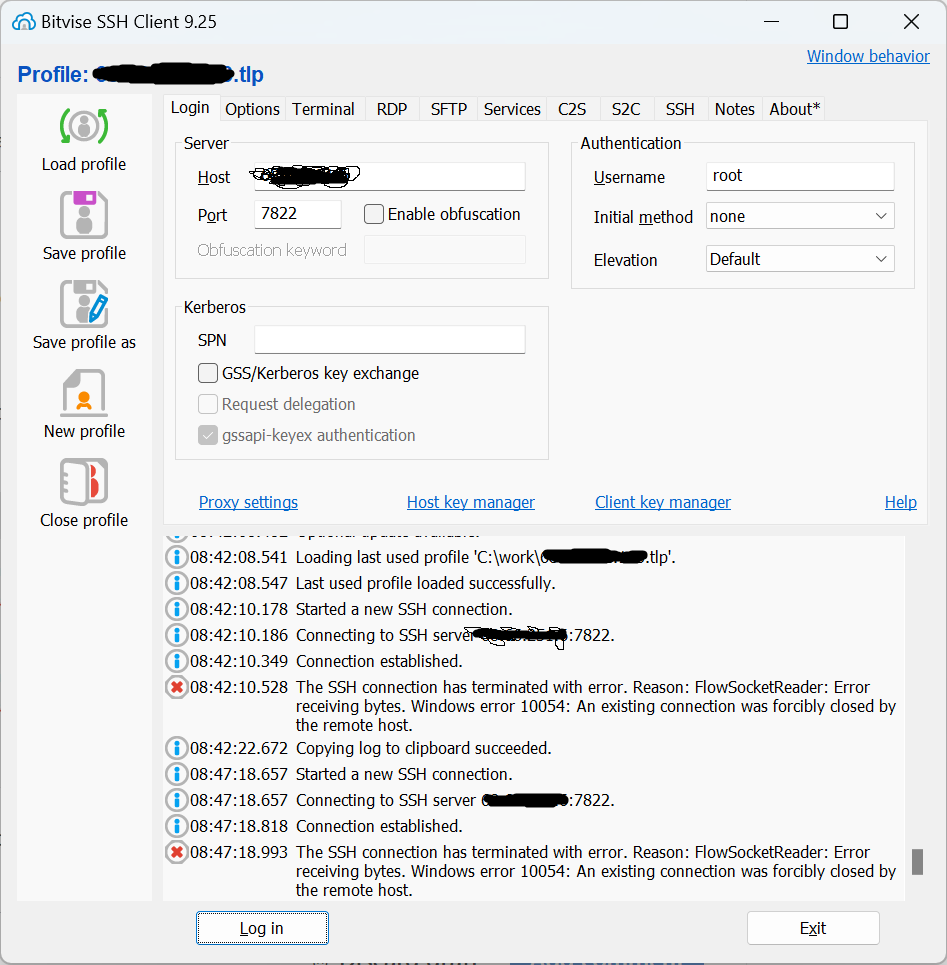
Task: Open the S2C tab
Action: pyautogui.click(x=626, y=109)
